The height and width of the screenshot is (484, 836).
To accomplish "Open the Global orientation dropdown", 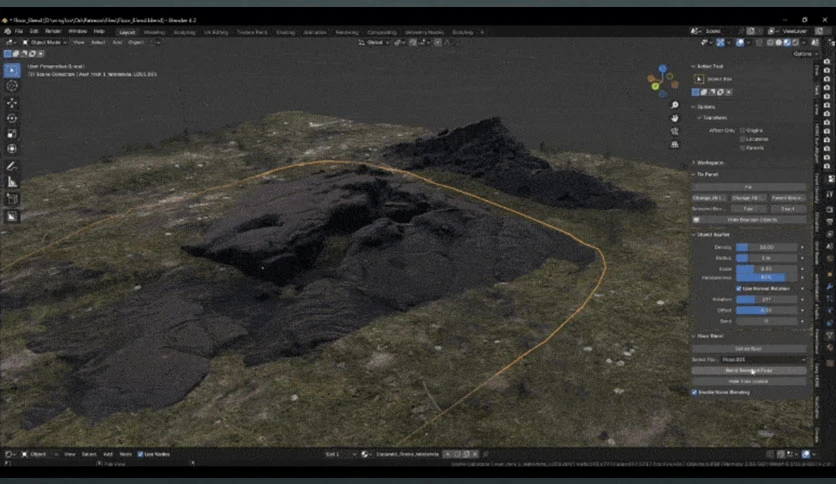I will point(374,43).
